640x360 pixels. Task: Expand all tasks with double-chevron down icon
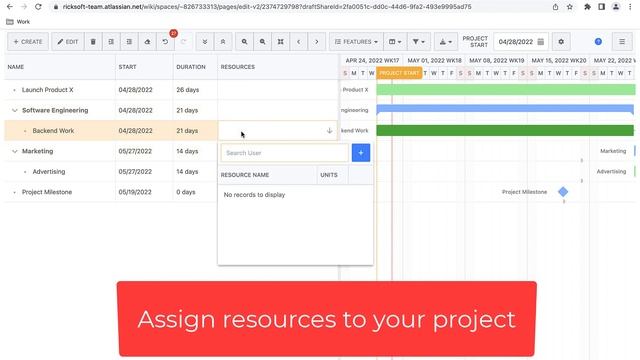click(x=205, y=42)
